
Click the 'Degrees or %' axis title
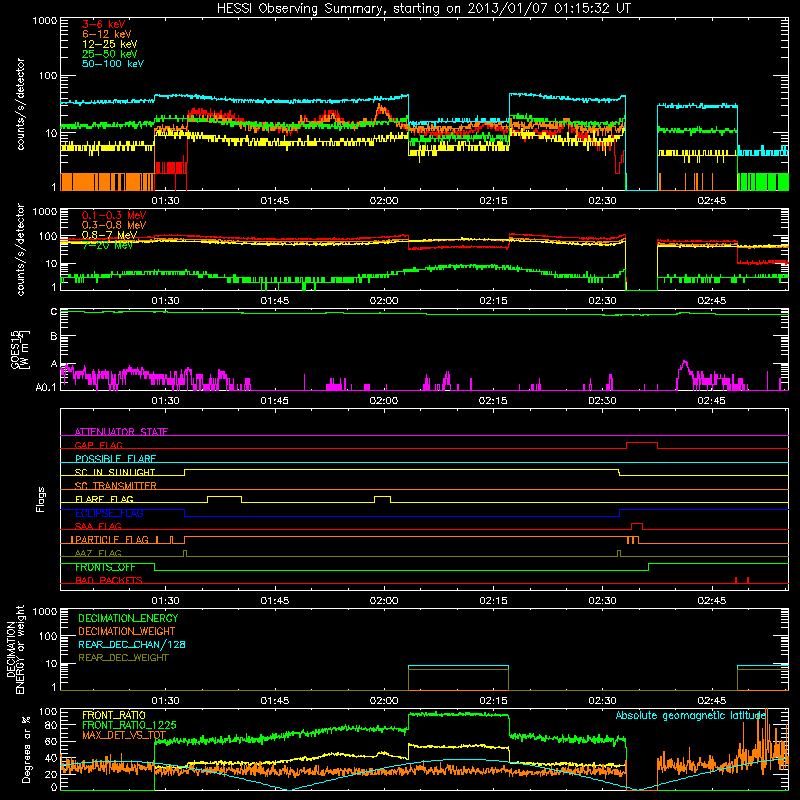(26, 750)
